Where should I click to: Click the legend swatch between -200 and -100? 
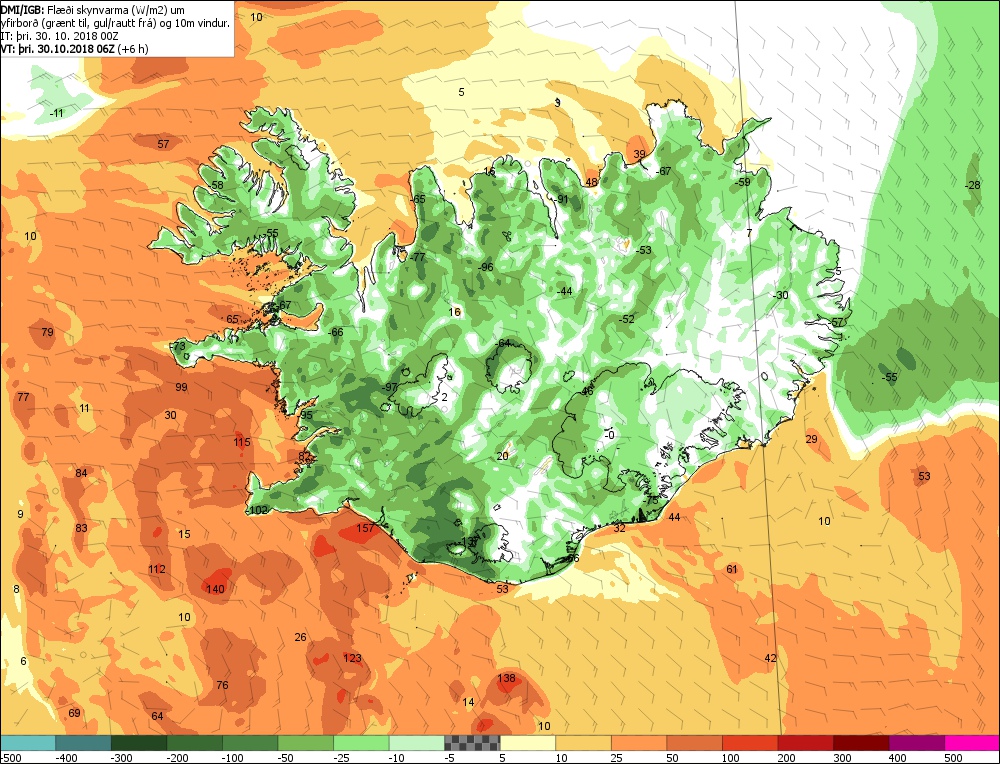coord(195,743)
